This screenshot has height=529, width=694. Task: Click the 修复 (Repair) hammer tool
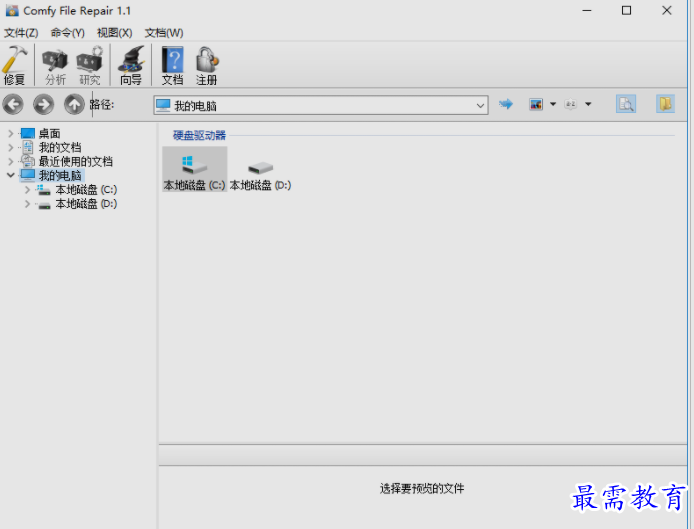15,65
